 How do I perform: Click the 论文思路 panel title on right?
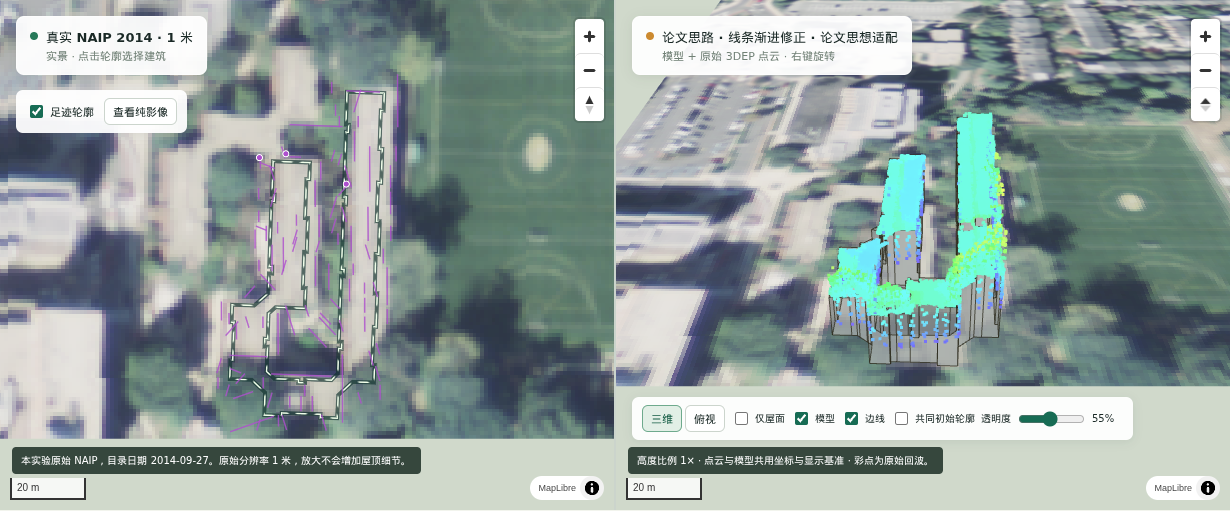780,37
